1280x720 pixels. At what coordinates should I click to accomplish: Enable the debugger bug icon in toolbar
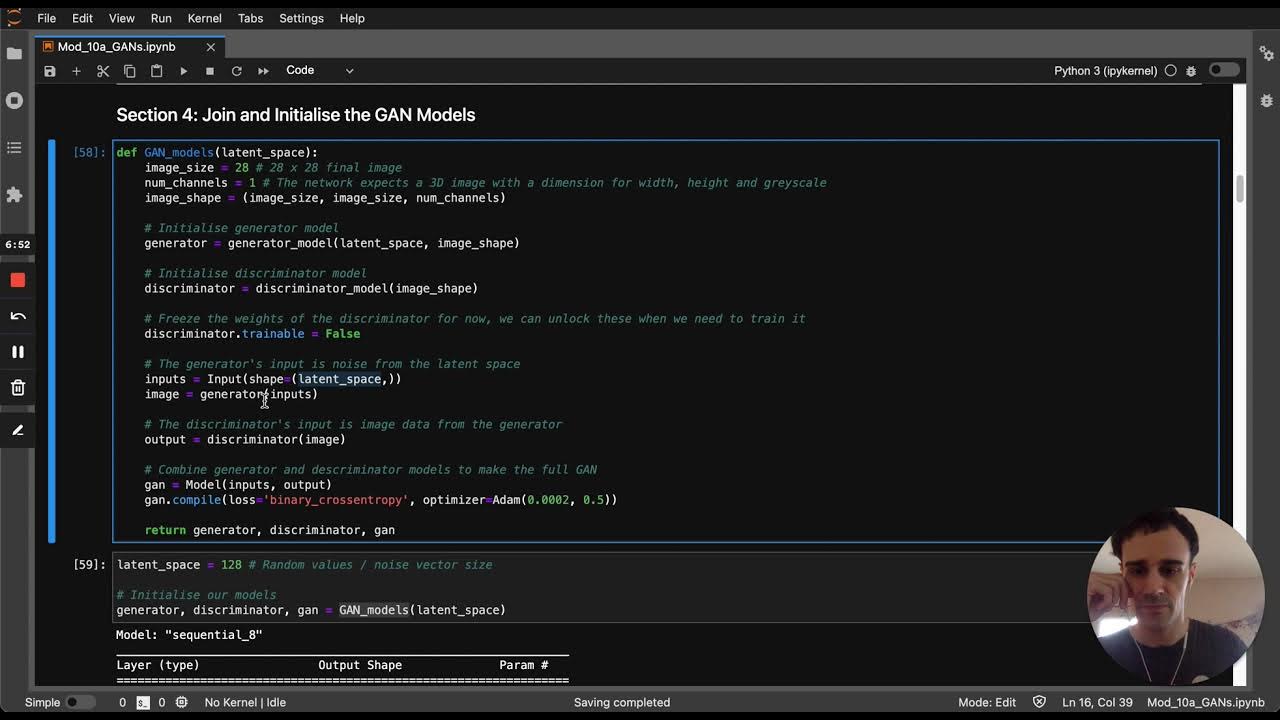click(x=1191, y=71)
